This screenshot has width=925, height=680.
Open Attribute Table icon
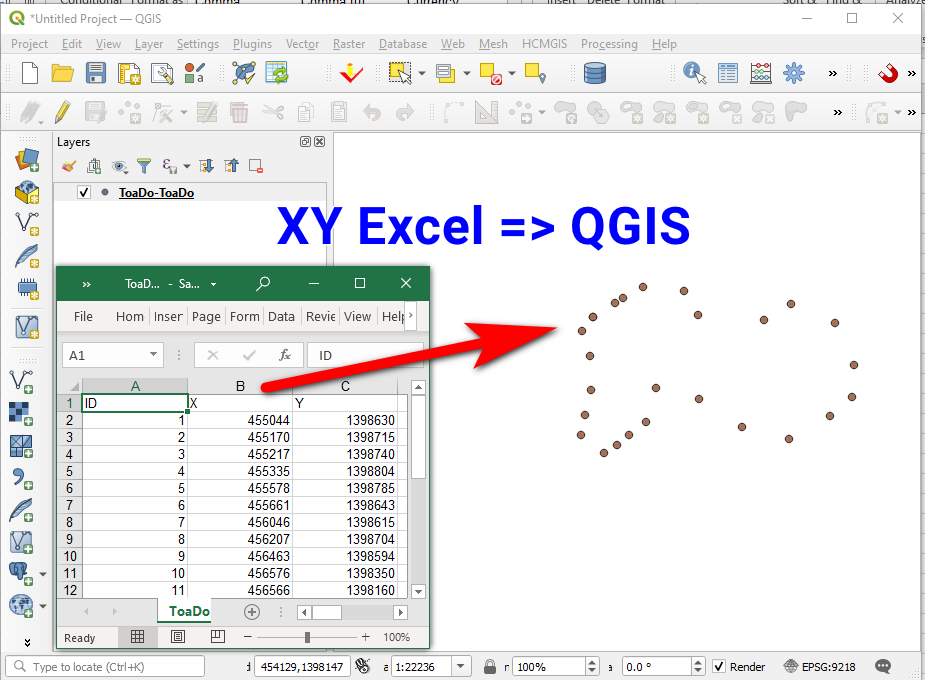coord(727,73)
